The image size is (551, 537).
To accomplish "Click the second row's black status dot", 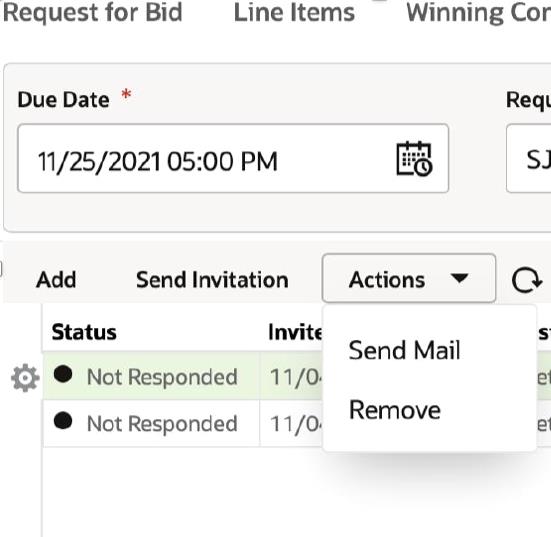I will [x=63, y=421].
